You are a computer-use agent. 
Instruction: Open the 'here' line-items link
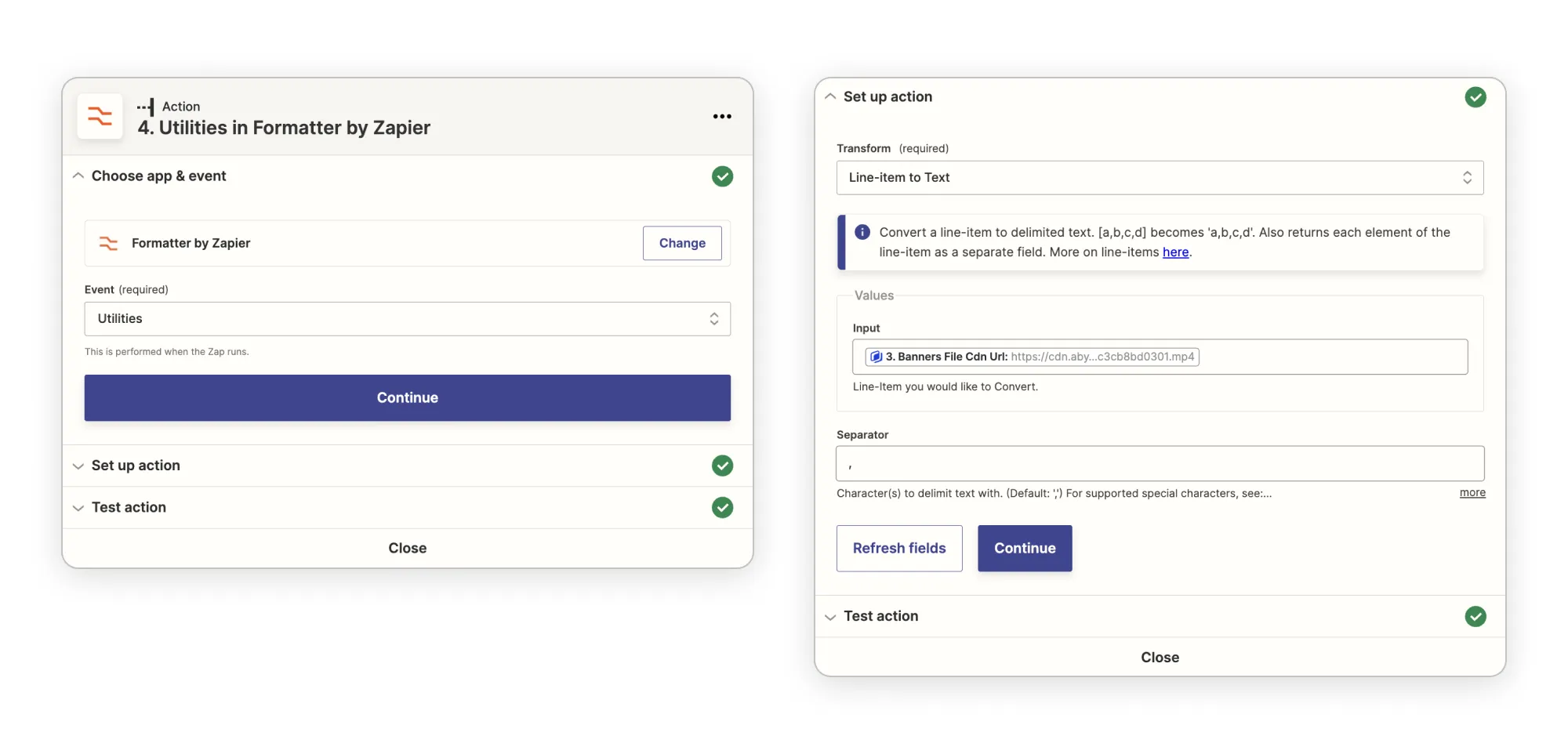1175,252
